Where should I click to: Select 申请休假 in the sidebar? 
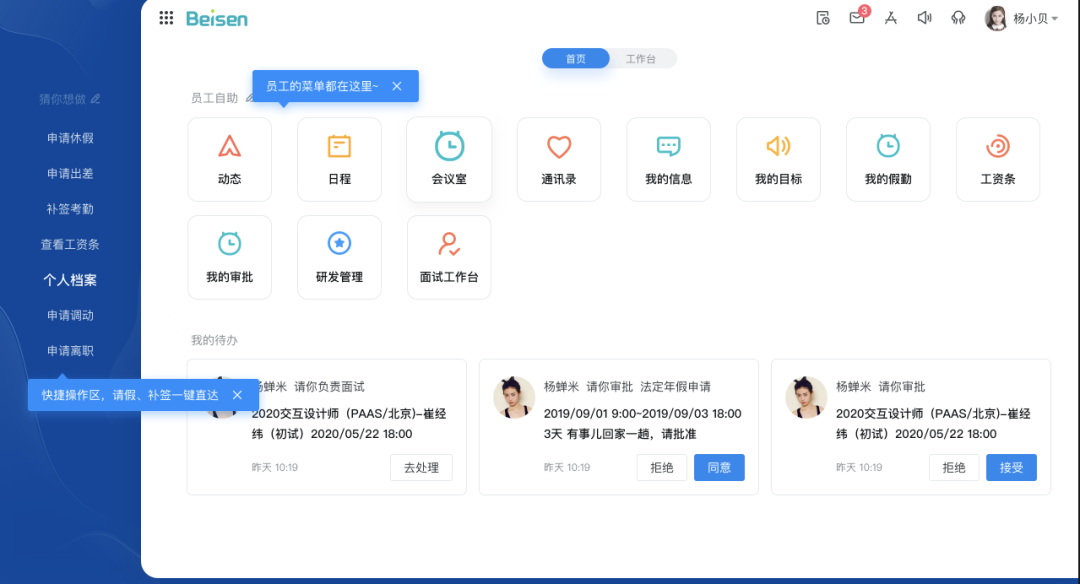click(70, 138)
